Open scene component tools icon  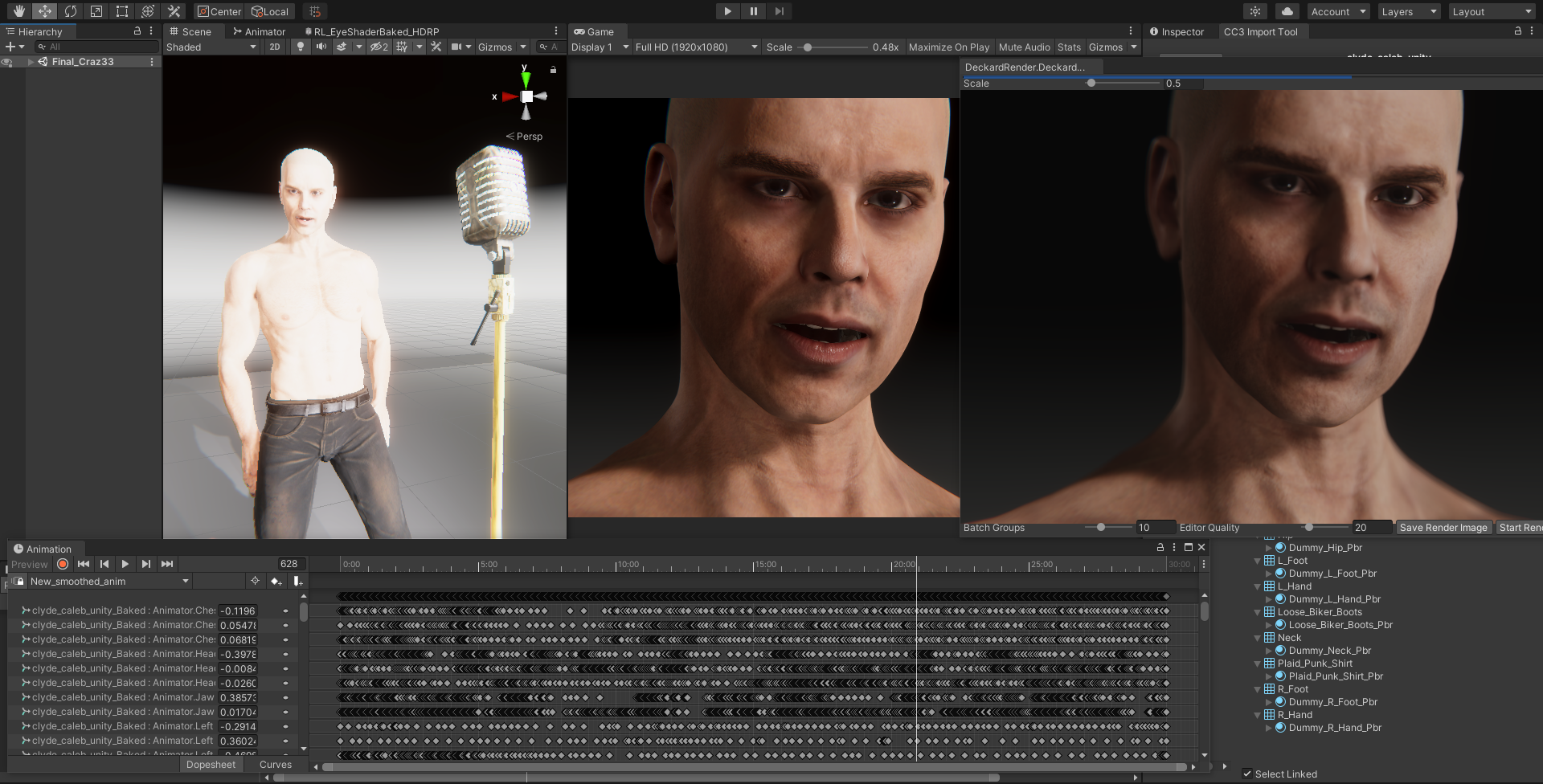coord(436,47)
